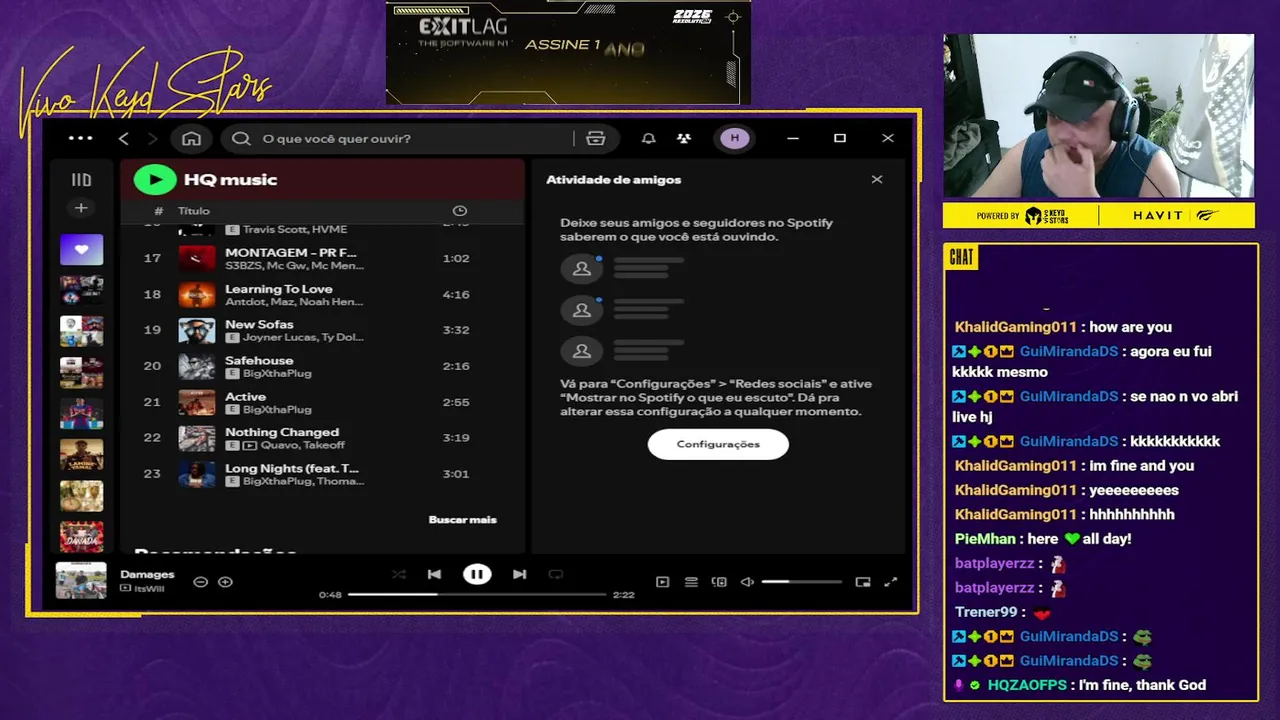Image resolution: width=1280 pixels, height=720 pixels.
Task: Click the first friend placeholder avatar
Action: point(581,269)
